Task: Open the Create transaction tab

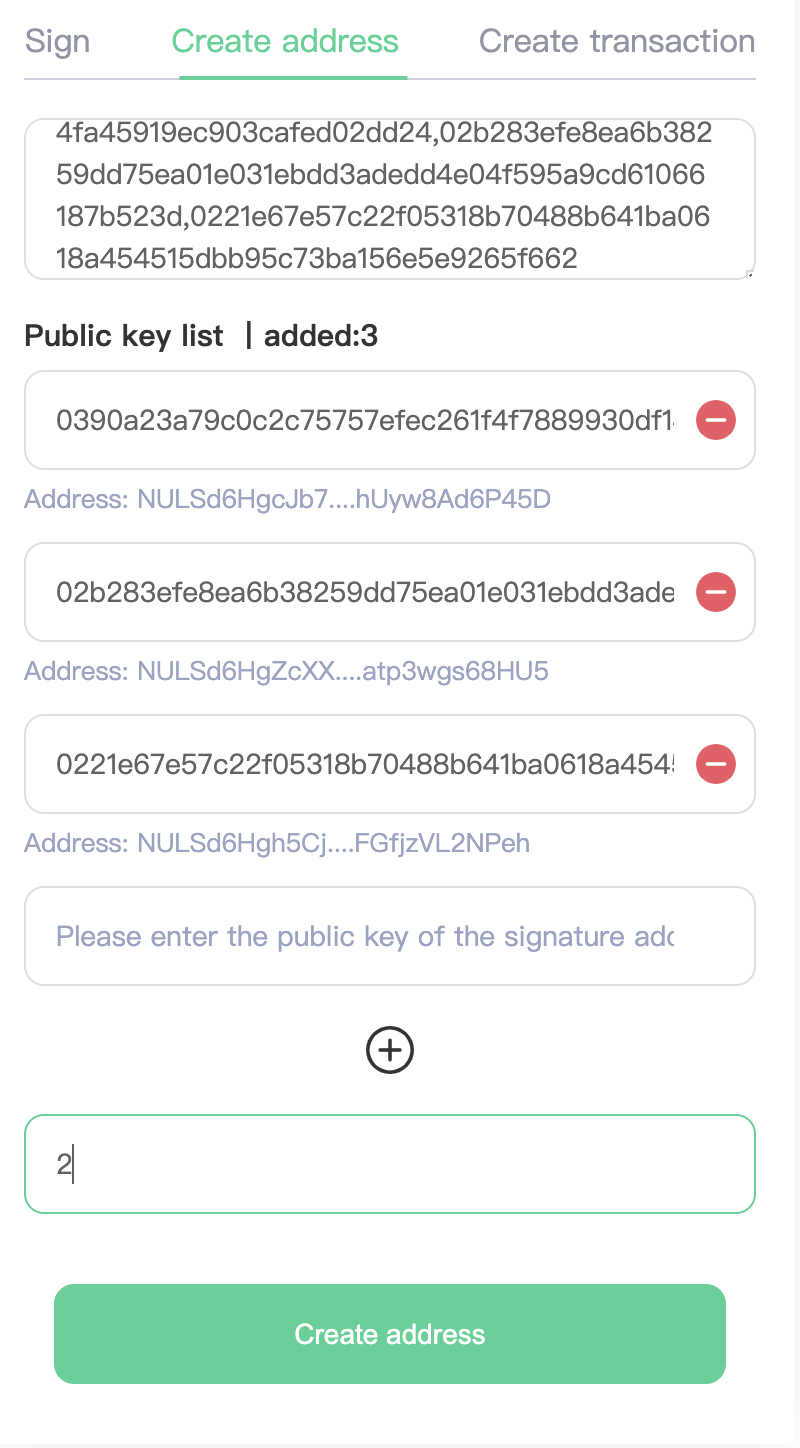Action: pos(617,41)
